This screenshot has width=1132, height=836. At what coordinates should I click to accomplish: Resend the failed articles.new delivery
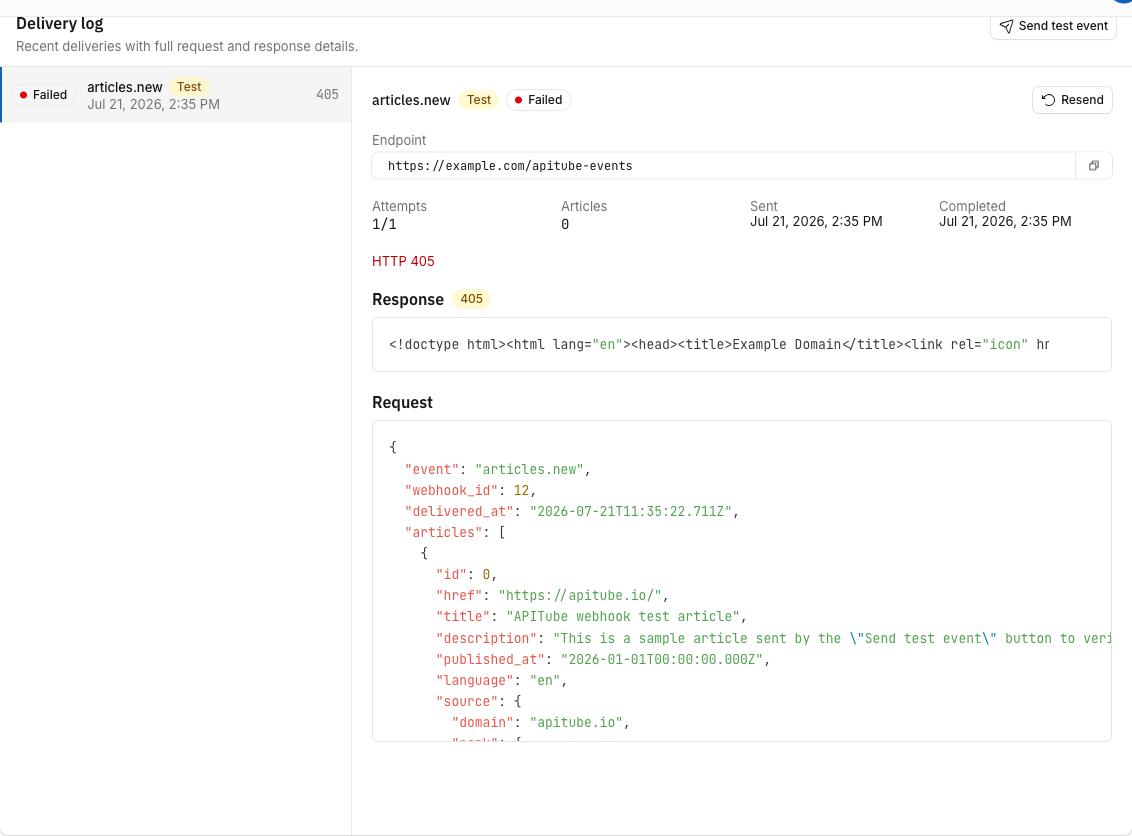[1072, 100]
